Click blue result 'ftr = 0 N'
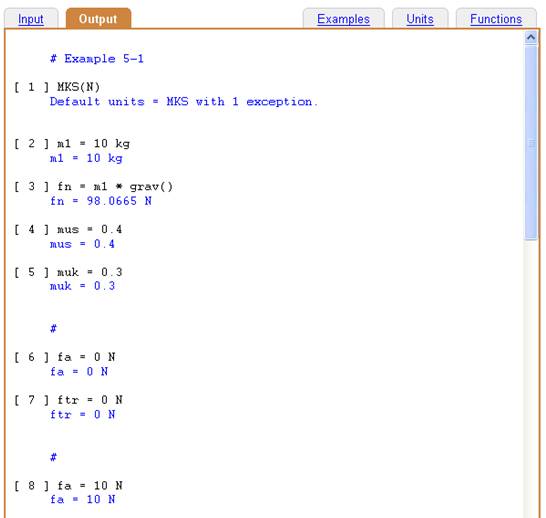This screenshot has width=546, height=518. (x=82, y=415)
